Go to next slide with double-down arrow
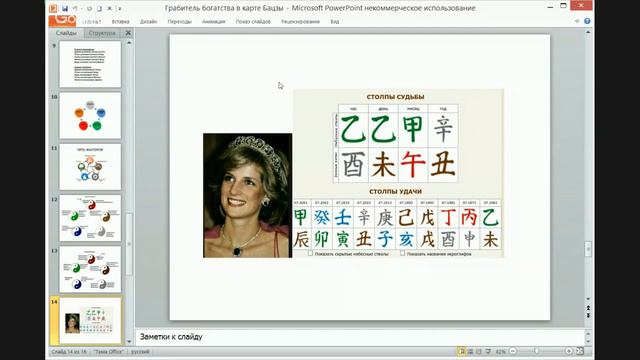Image resolution: width=640 pixels, height=360 pixels. pos(588,316)
